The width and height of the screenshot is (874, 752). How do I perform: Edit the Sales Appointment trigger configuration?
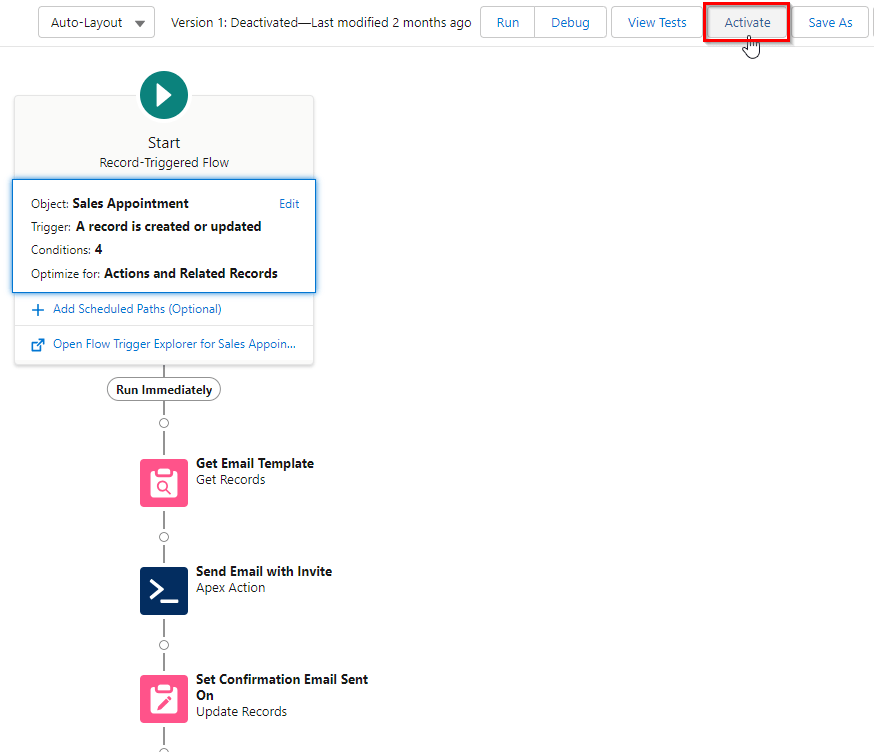click(x=289, y=203)
